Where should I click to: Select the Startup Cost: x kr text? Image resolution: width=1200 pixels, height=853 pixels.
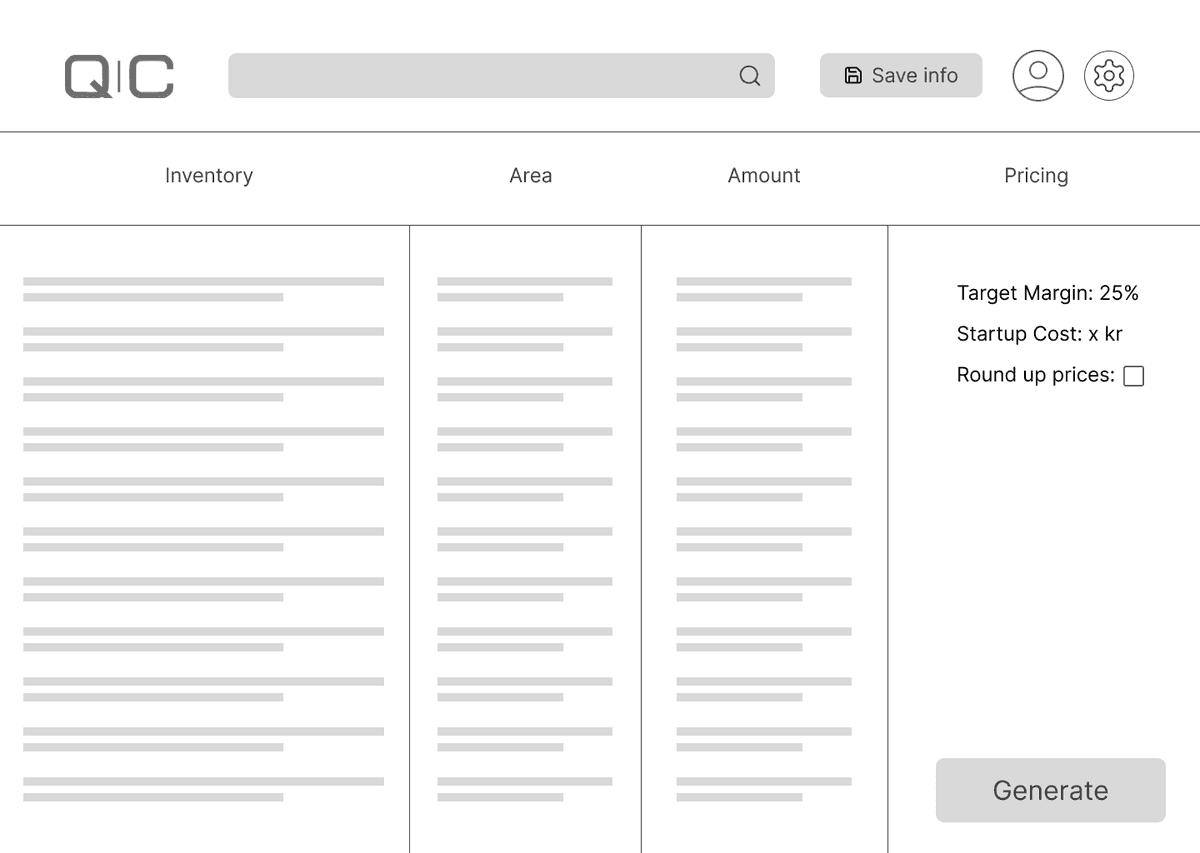click(x=1040, y=334)
